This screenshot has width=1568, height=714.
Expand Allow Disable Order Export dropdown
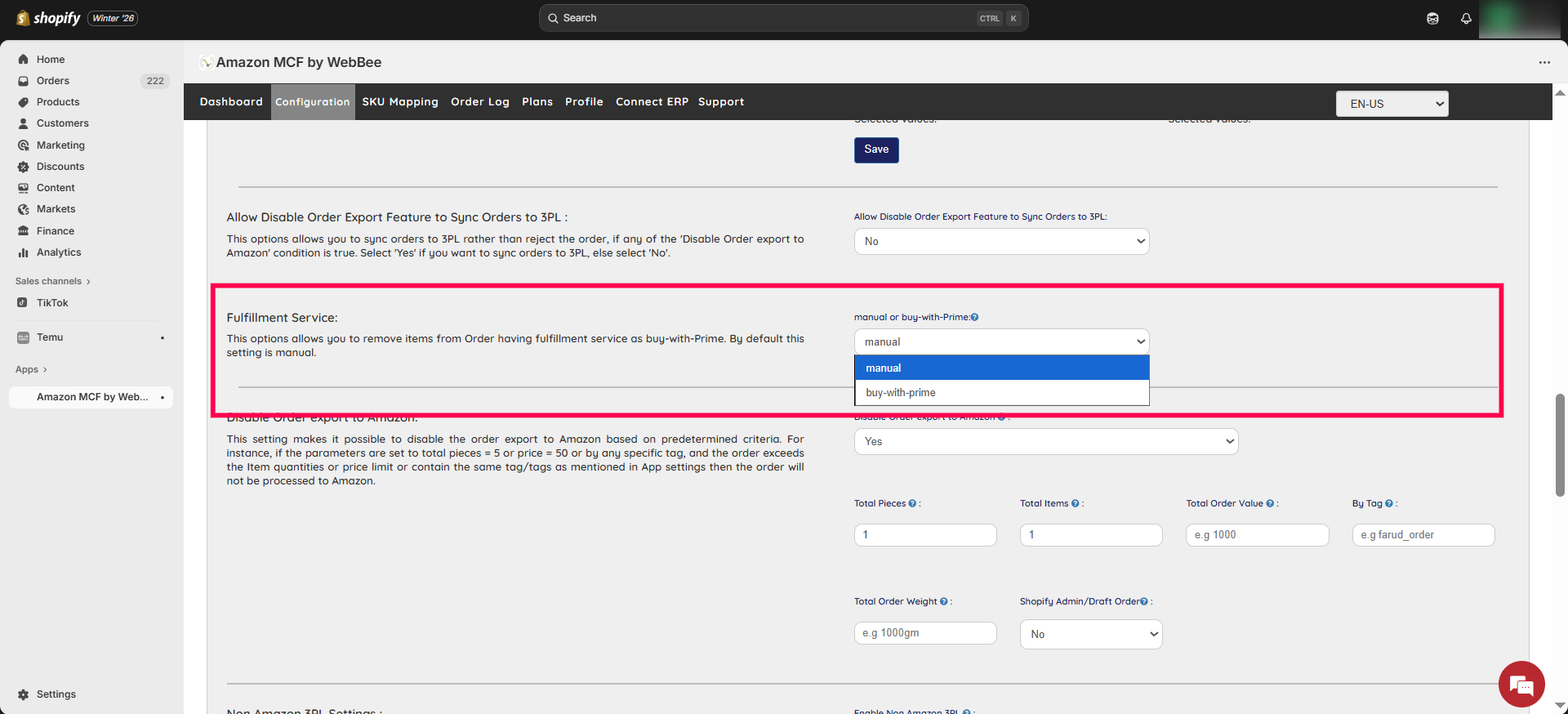tap(1001, 241)
